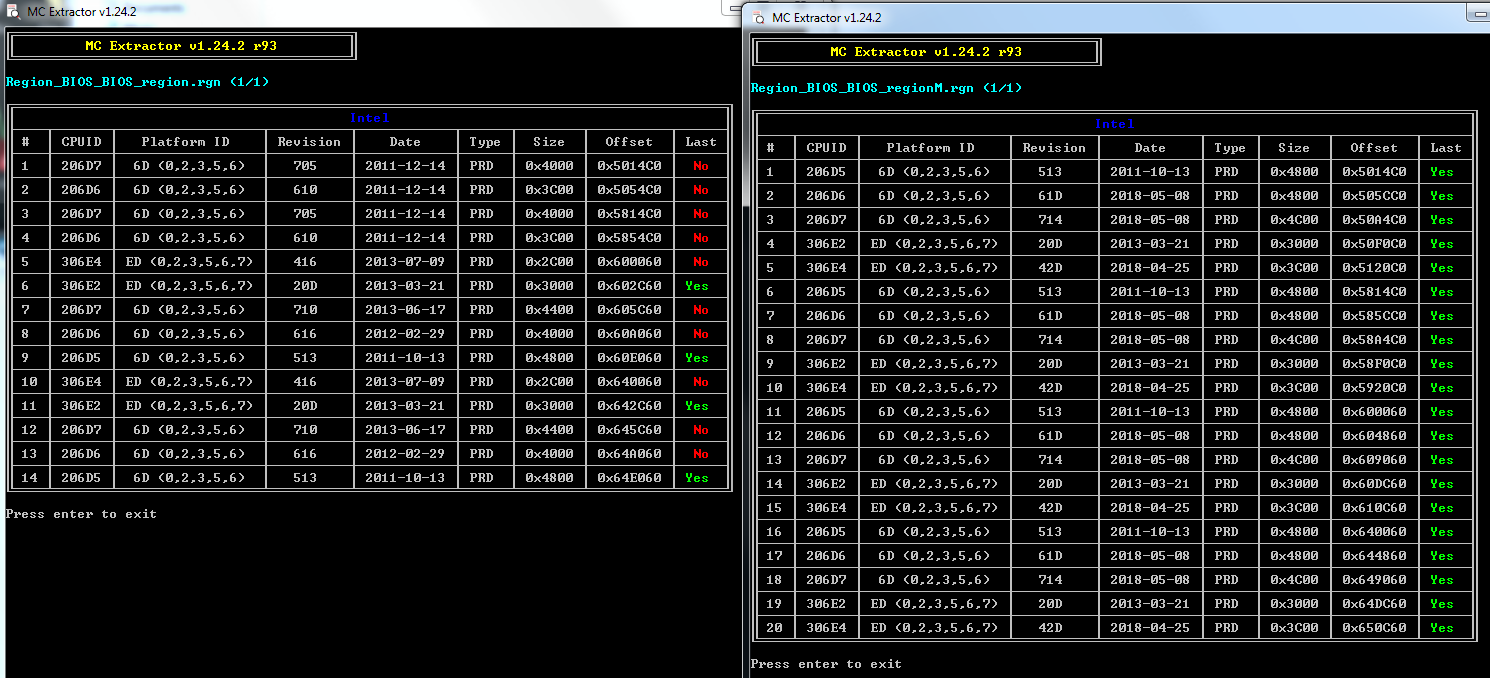
Task: Click the Size column header in left window
Action: [x=549, y=142]
